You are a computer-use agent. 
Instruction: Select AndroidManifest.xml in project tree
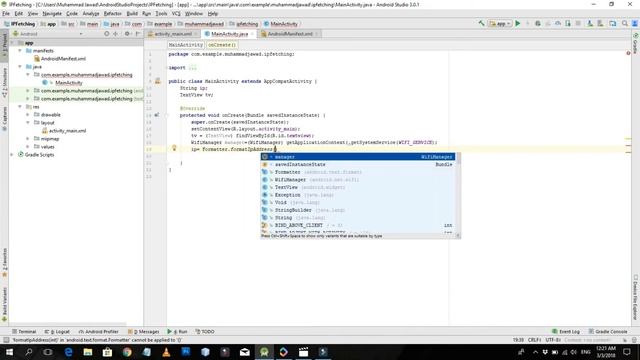(63, 59)
